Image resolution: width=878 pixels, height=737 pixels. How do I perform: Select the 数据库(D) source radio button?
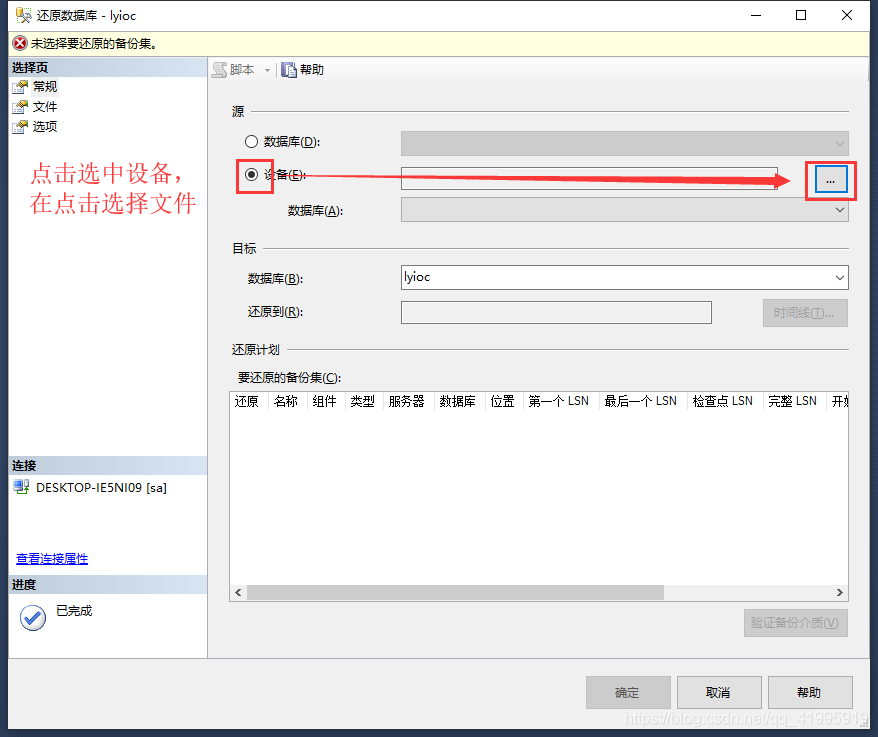[x=250, y=141]
